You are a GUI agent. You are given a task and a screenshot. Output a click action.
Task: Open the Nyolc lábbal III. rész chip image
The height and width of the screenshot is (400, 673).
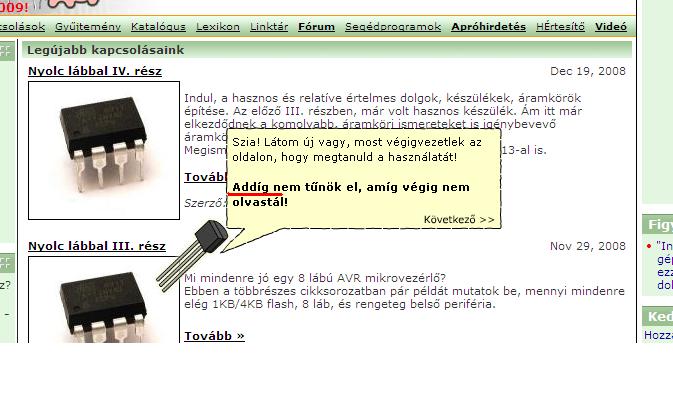(104, 300)
